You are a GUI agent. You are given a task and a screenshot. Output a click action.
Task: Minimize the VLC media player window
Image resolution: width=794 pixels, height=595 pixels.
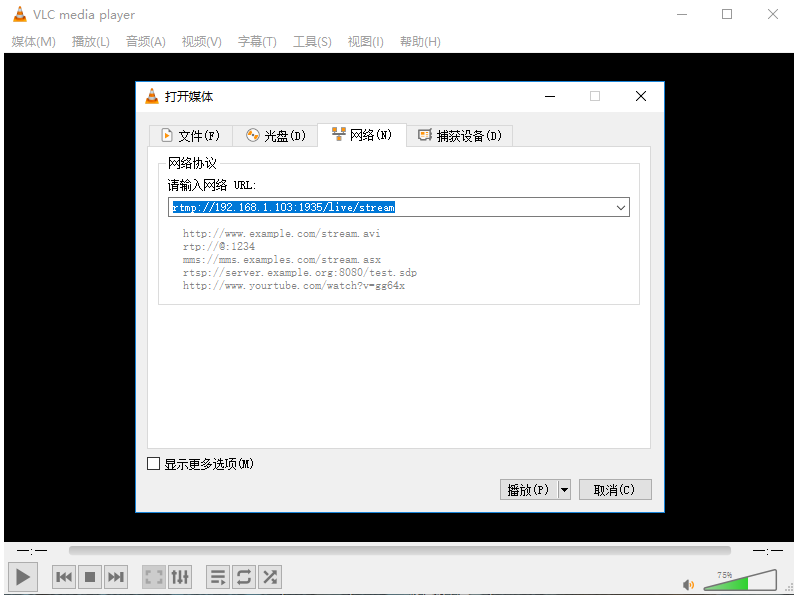682,14
